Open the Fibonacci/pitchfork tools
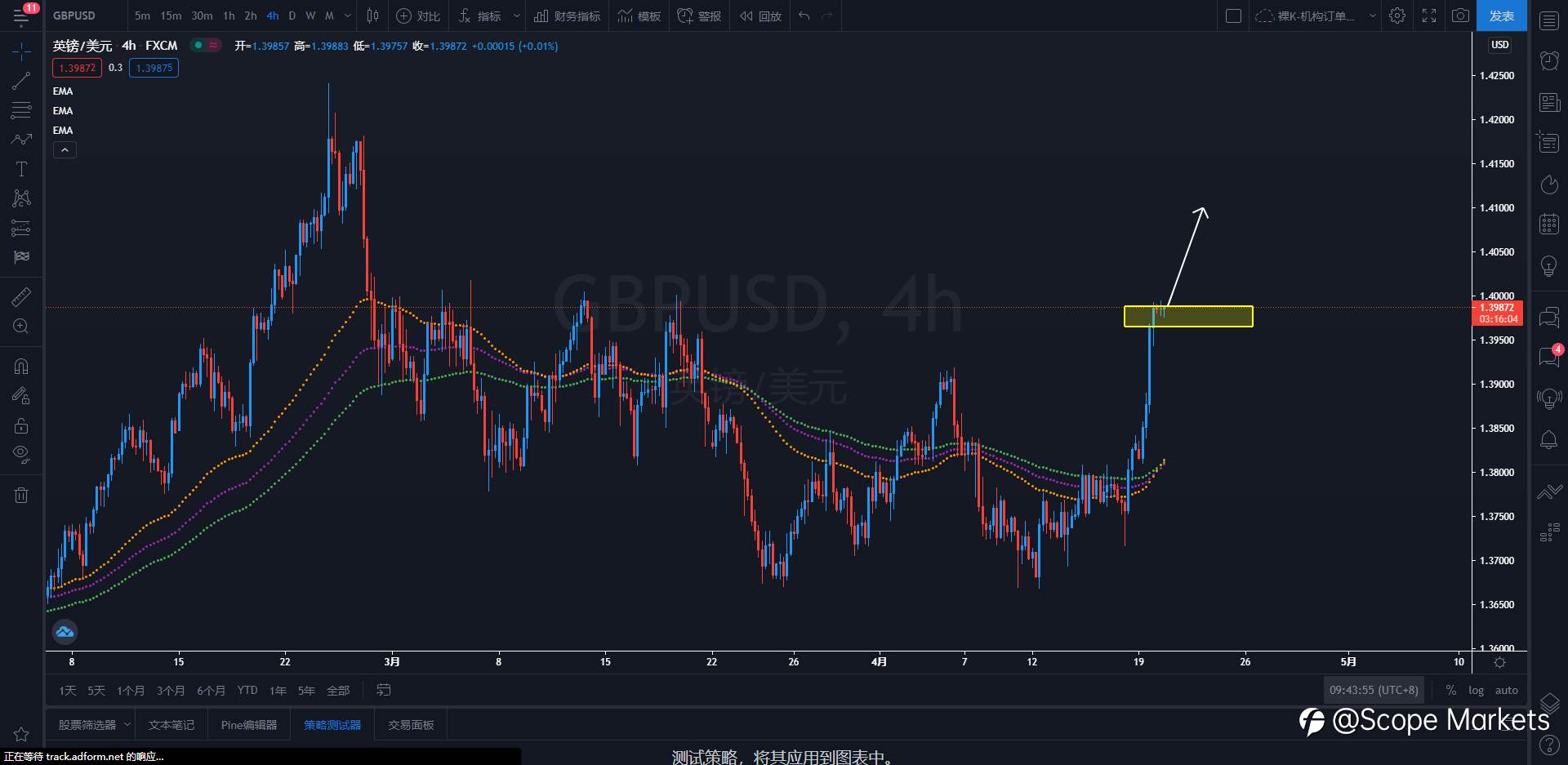 21,110
